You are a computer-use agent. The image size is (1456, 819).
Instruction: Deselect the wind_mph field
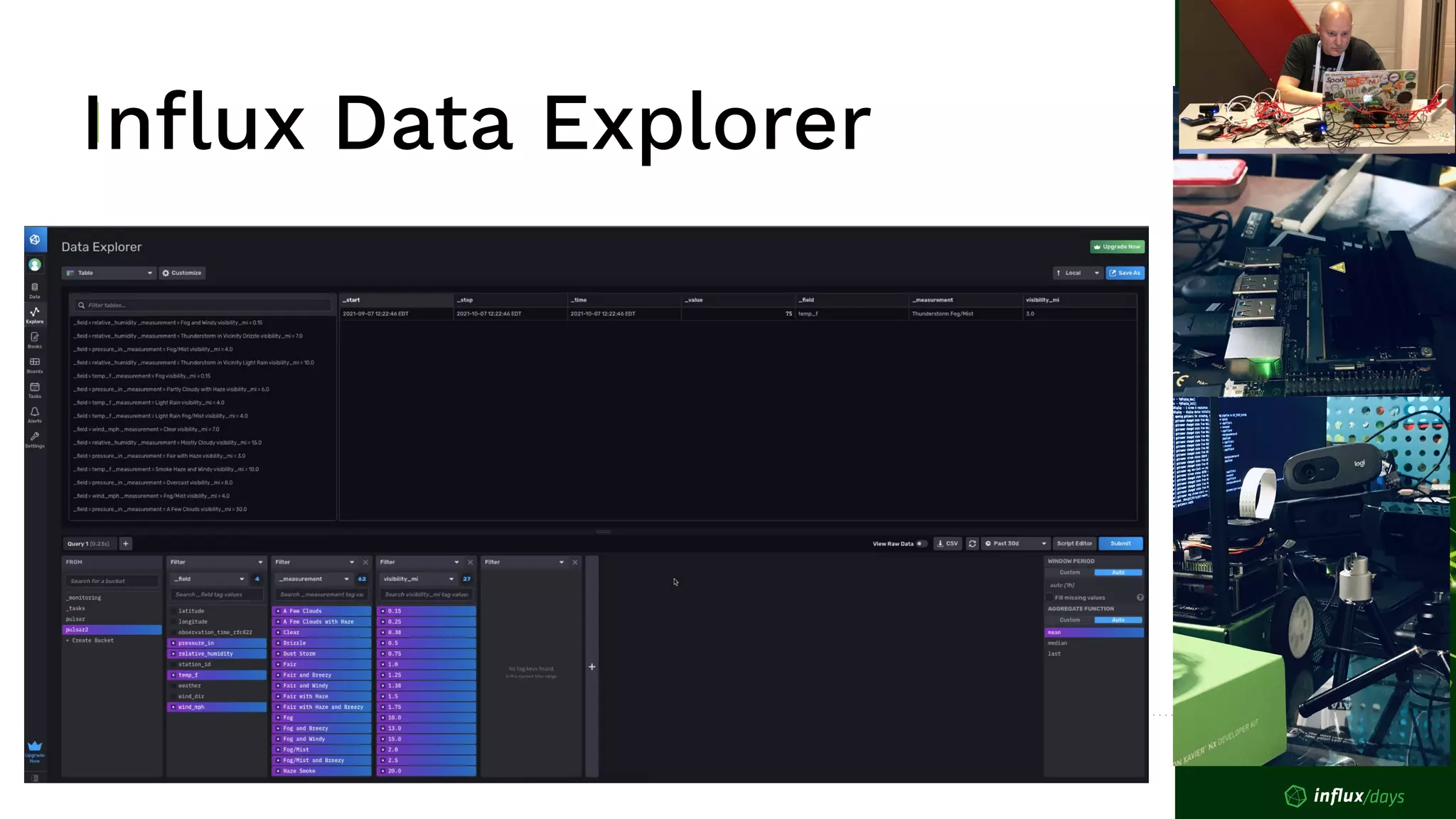tap(217, 707)
